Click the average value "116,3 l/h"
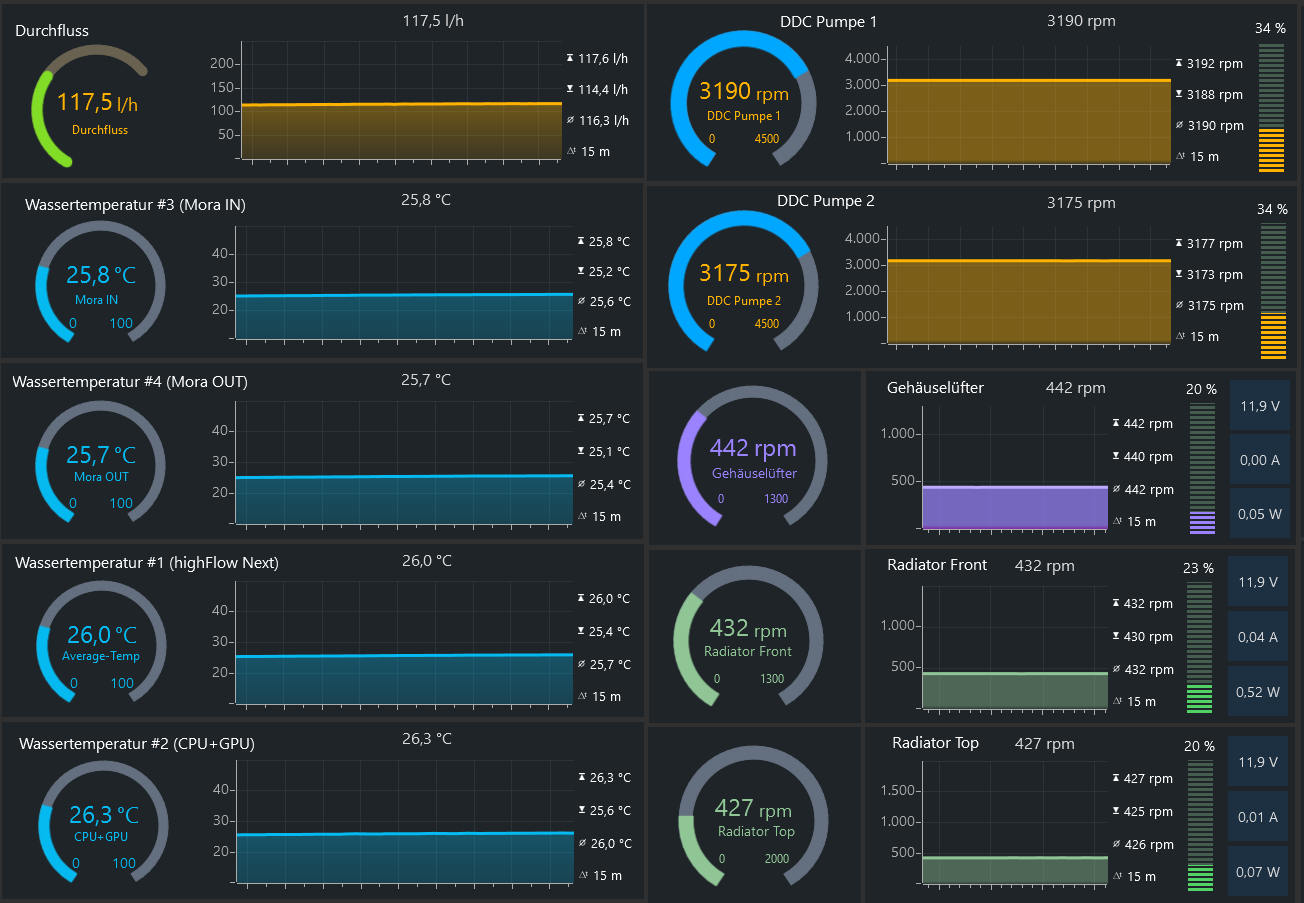 pyautogui.click(x=603, y=120)
